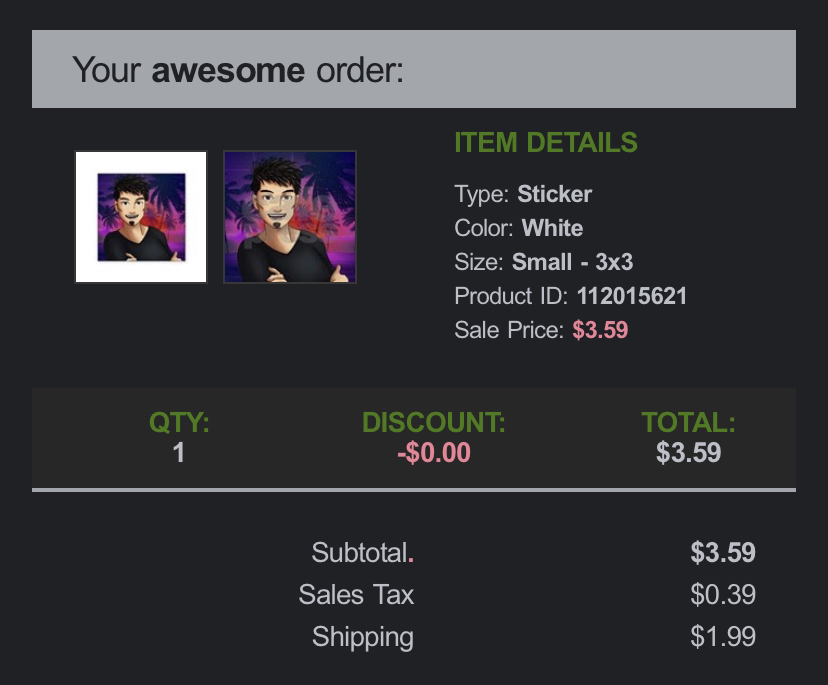828x685 pixels.
Task: Click the QTY: label
Action: (179, 423)
